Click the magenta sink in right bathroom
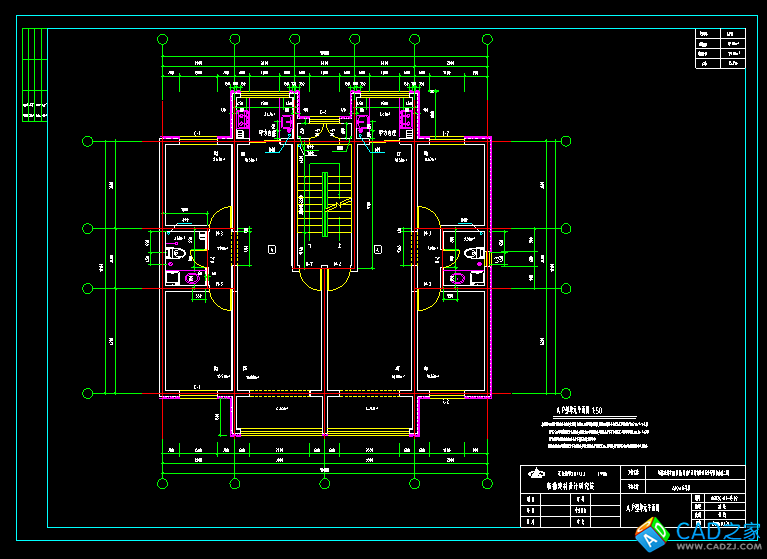767x559 pixels. [x=458, y=279]
